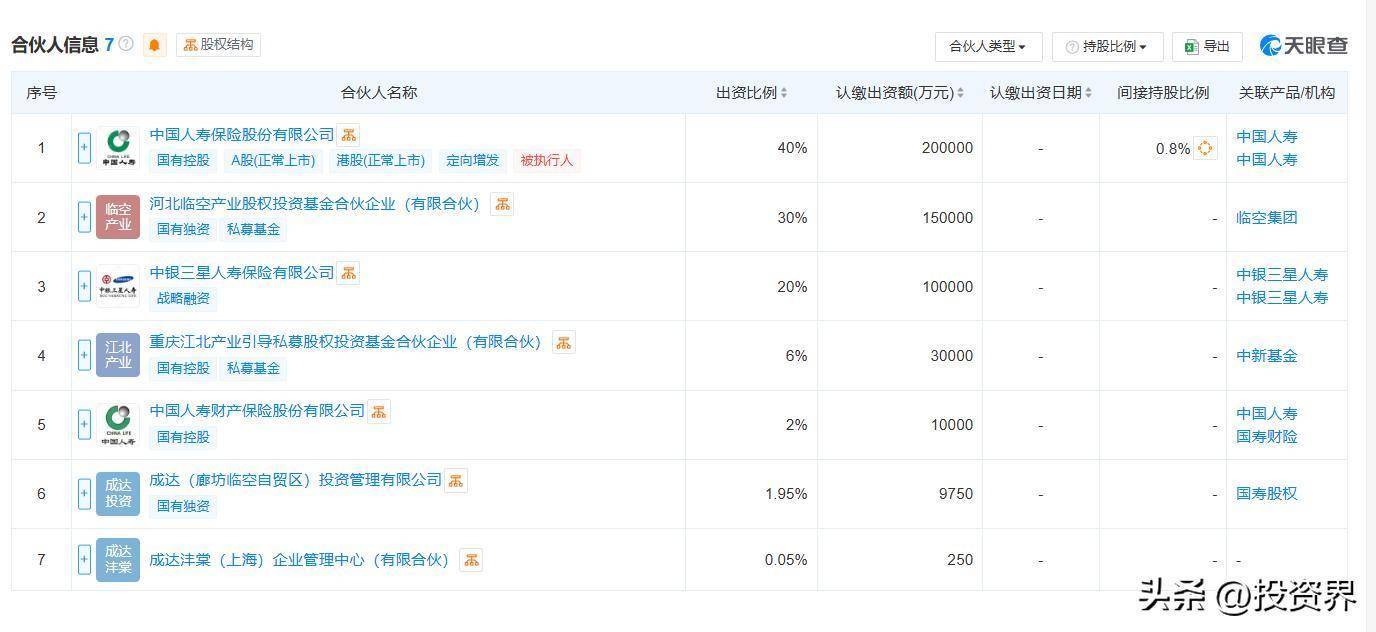Click the 中银三星人寿 logo

pos(118,286)
